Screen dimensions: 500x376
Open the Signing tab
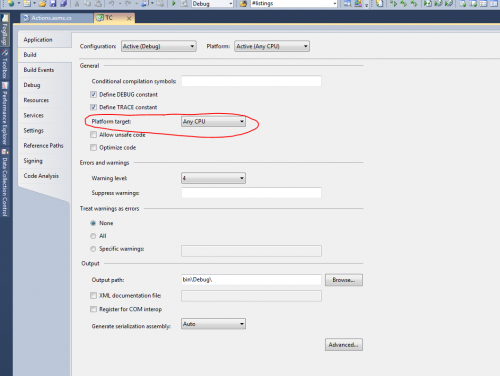pos(45,161)
